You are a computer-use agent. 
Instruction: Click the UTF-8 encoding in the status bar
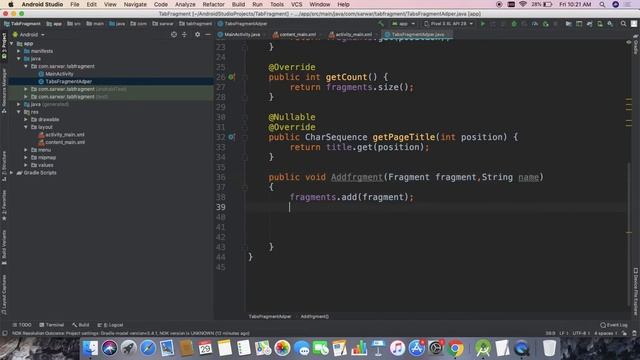point(580,333)
